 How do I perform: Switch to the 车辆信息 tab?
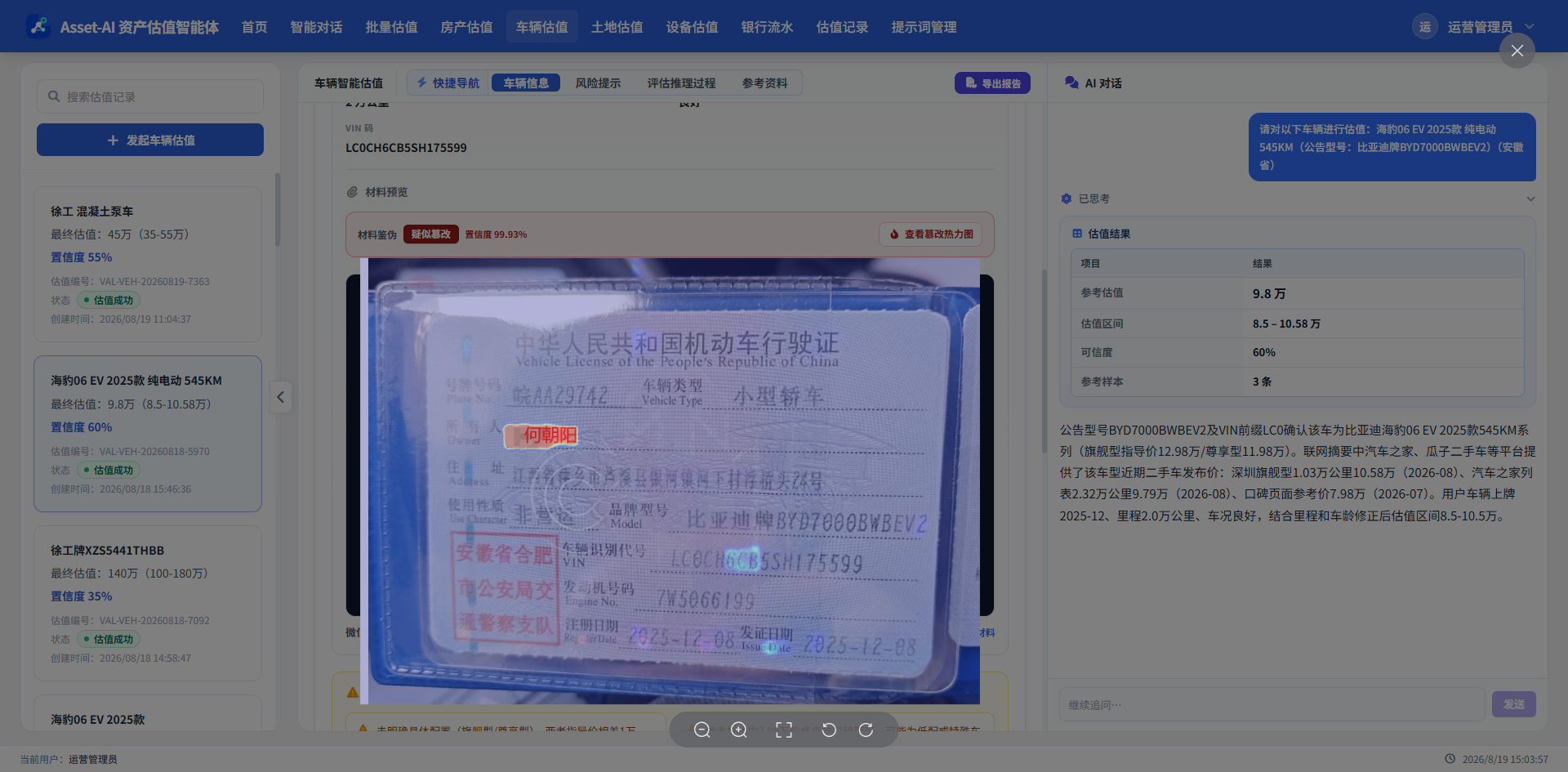point(526,83)
